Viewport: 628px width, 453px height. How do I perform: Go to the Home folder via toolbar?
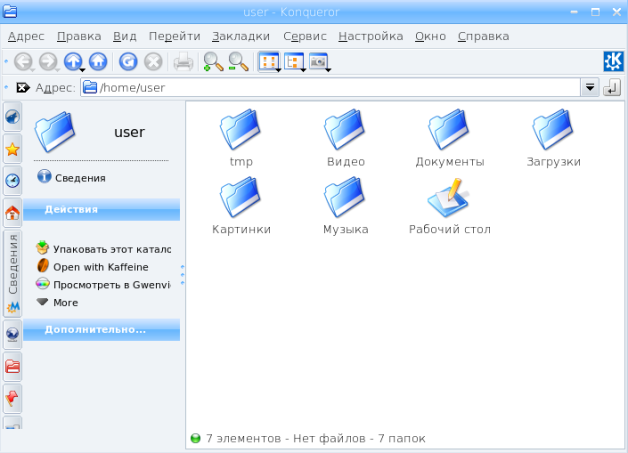[x=98, y=62]
